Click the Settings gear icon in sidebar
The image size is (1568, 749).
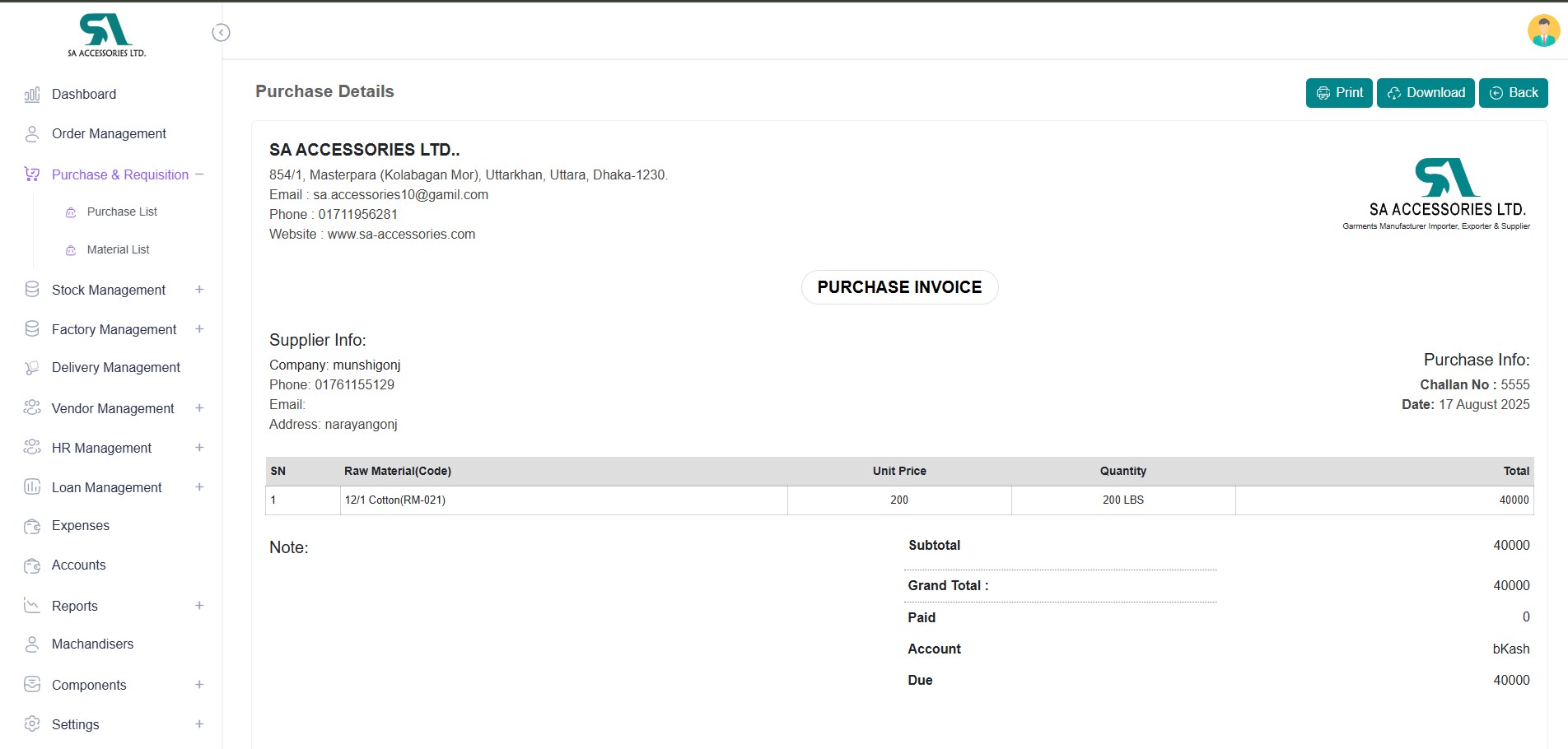[x=32, y=724]
